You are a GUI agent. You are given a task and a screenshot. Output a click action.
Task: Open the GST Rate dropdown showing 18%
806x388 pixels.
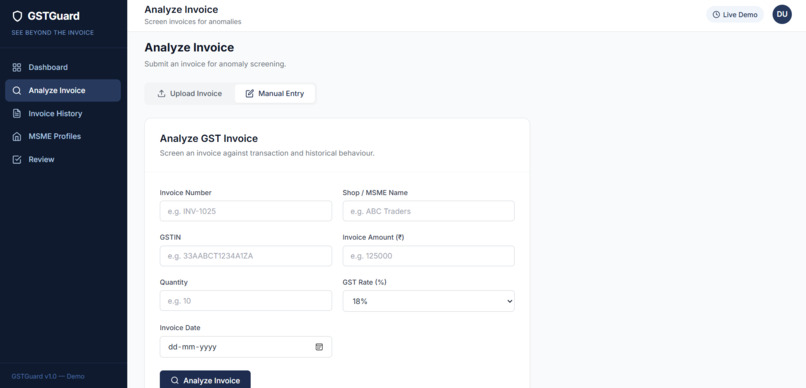click(429, 301)
